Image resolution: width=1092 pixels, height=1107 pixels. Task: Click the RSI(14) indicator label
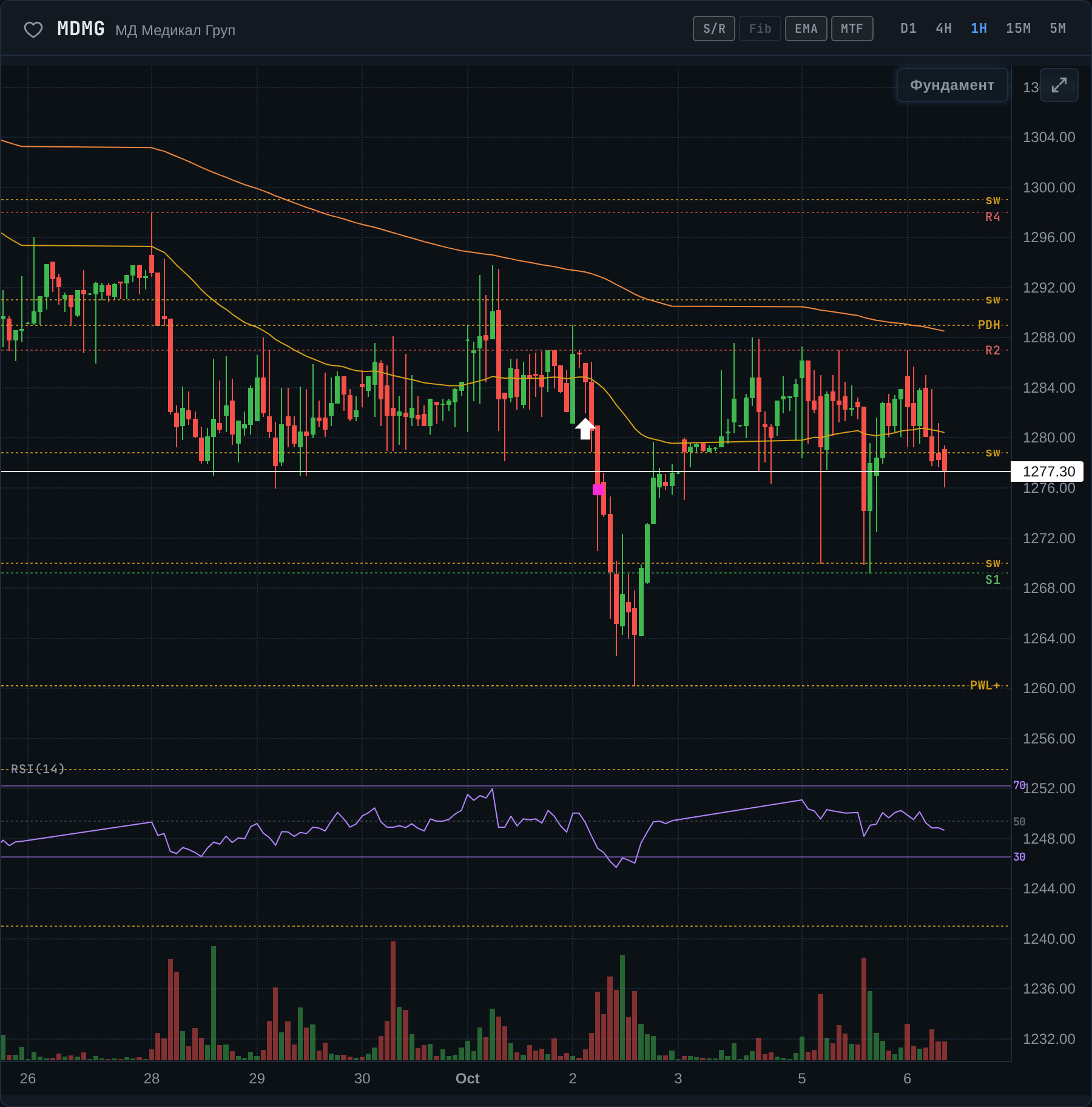click(x=38, y=769)
